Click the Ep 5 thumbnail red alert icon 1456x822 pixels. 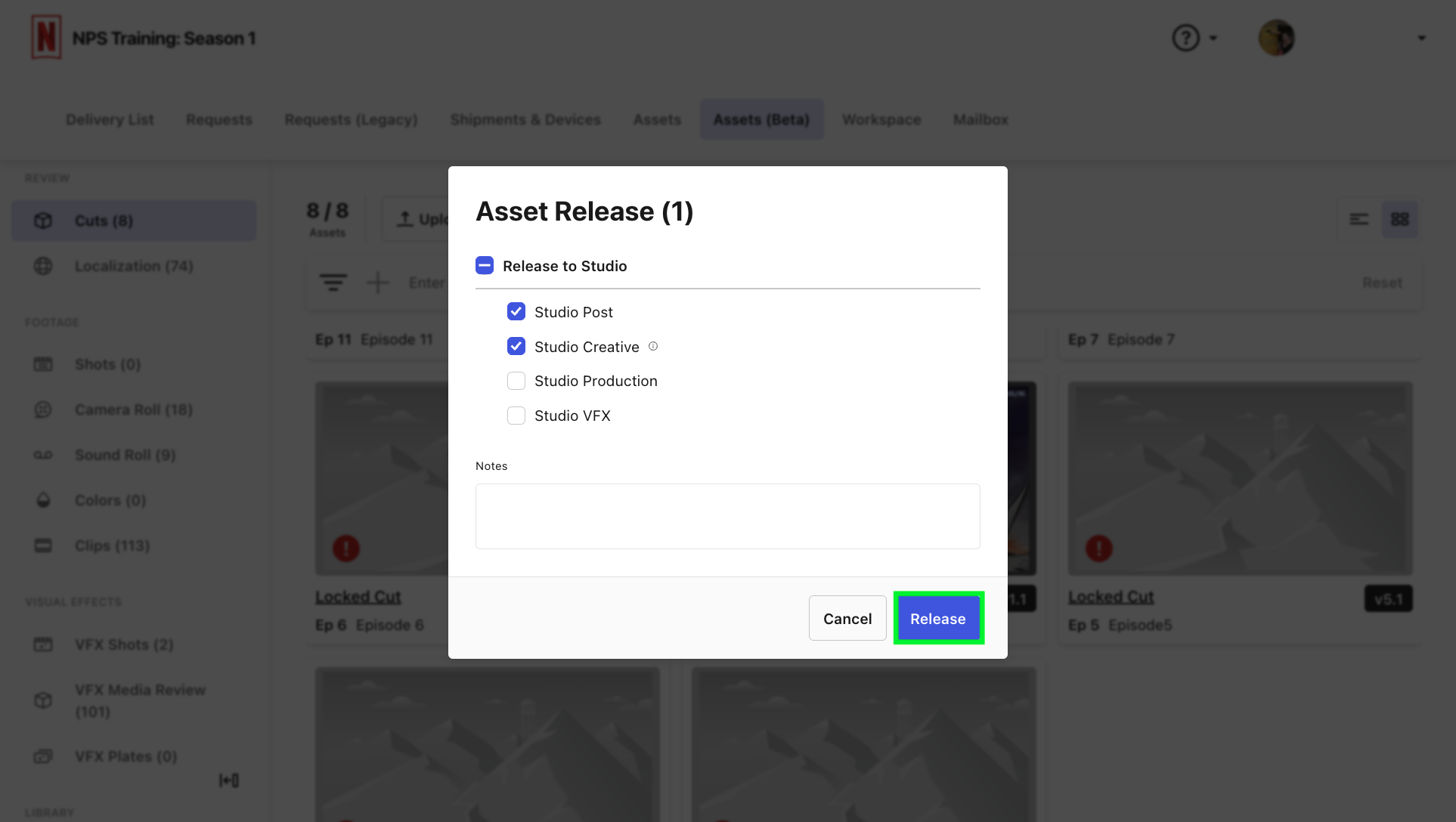pyautogui.click(x=1099, y=548)
